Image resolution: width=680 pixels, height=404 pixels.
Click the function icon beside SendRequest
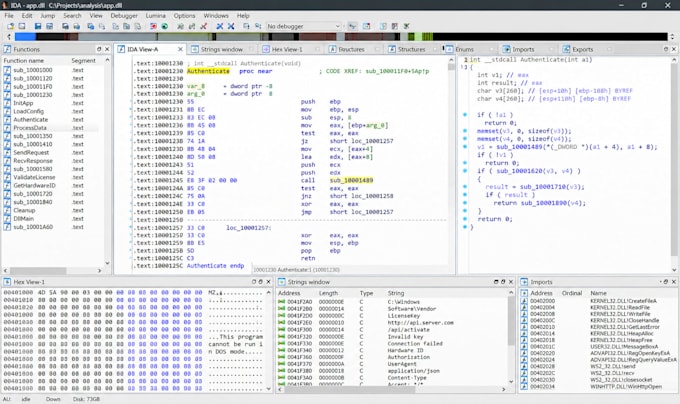(x=7, y=153)
